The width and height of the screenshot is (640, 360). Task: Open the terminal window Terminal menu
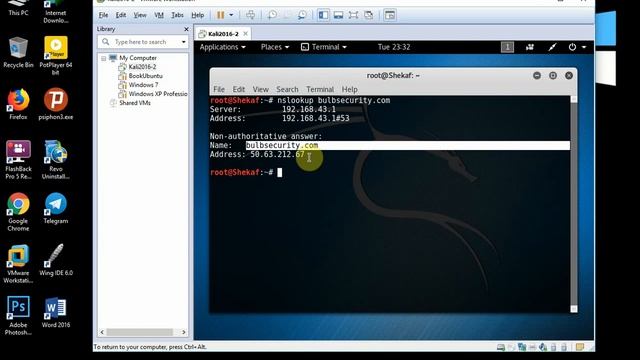click(x=320, y=89)
